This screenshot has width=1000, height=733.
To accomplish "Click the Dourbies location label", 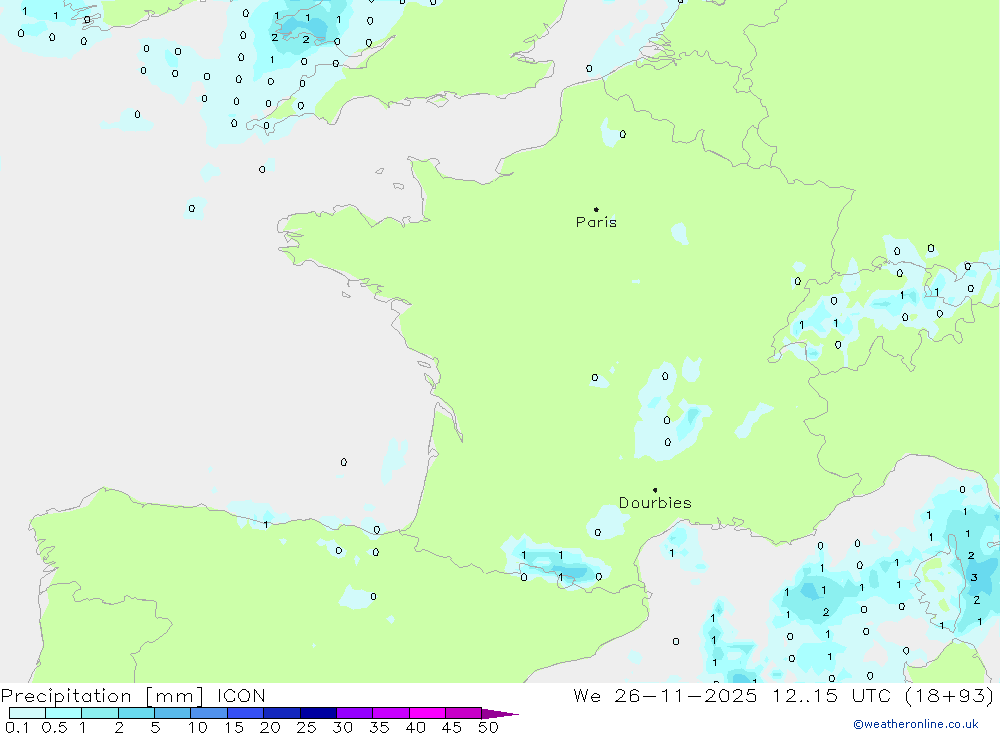I will coord(655,503).
